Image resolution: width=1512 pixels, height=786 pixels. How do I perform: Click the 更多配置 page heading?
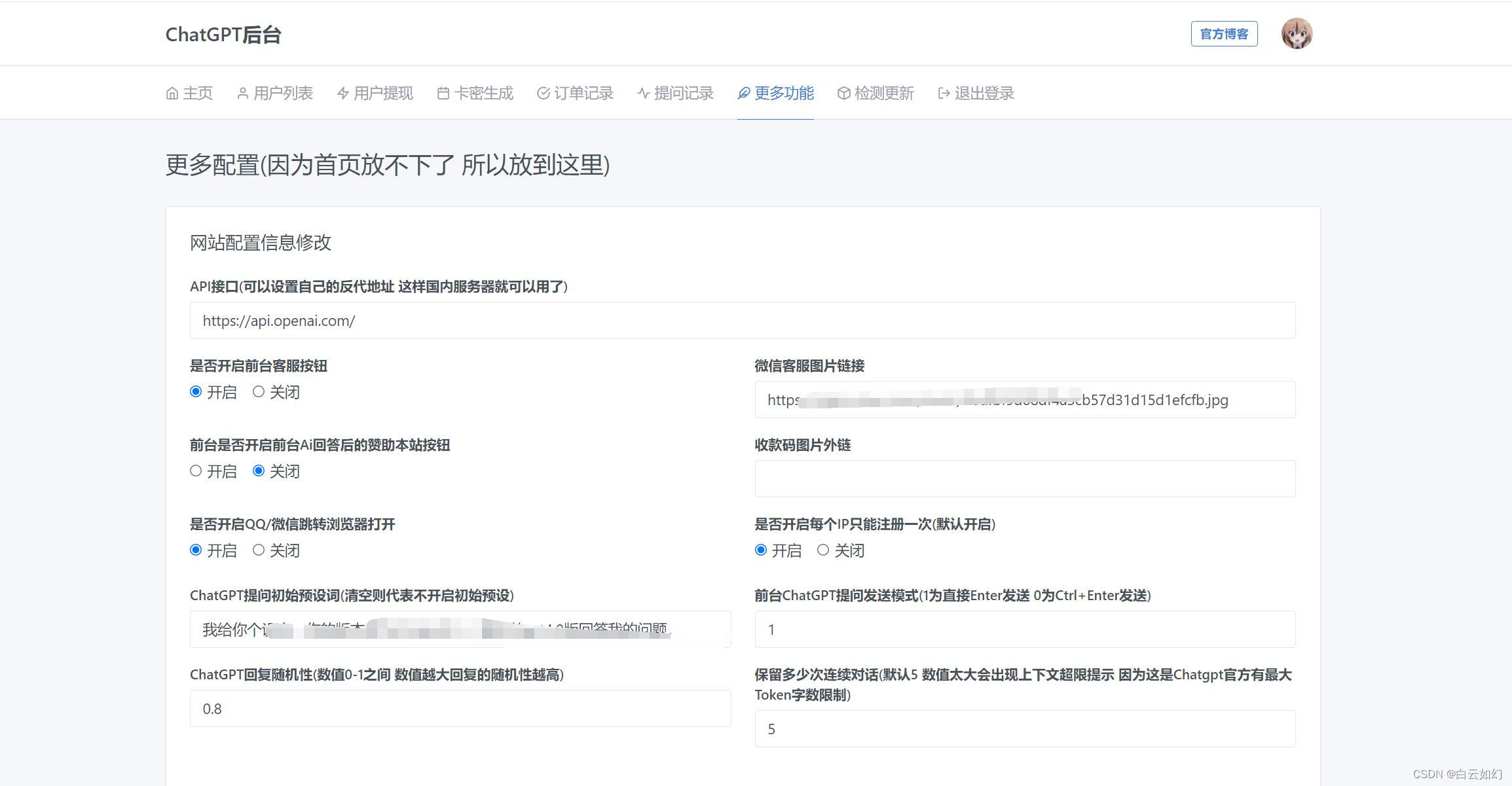388,165
